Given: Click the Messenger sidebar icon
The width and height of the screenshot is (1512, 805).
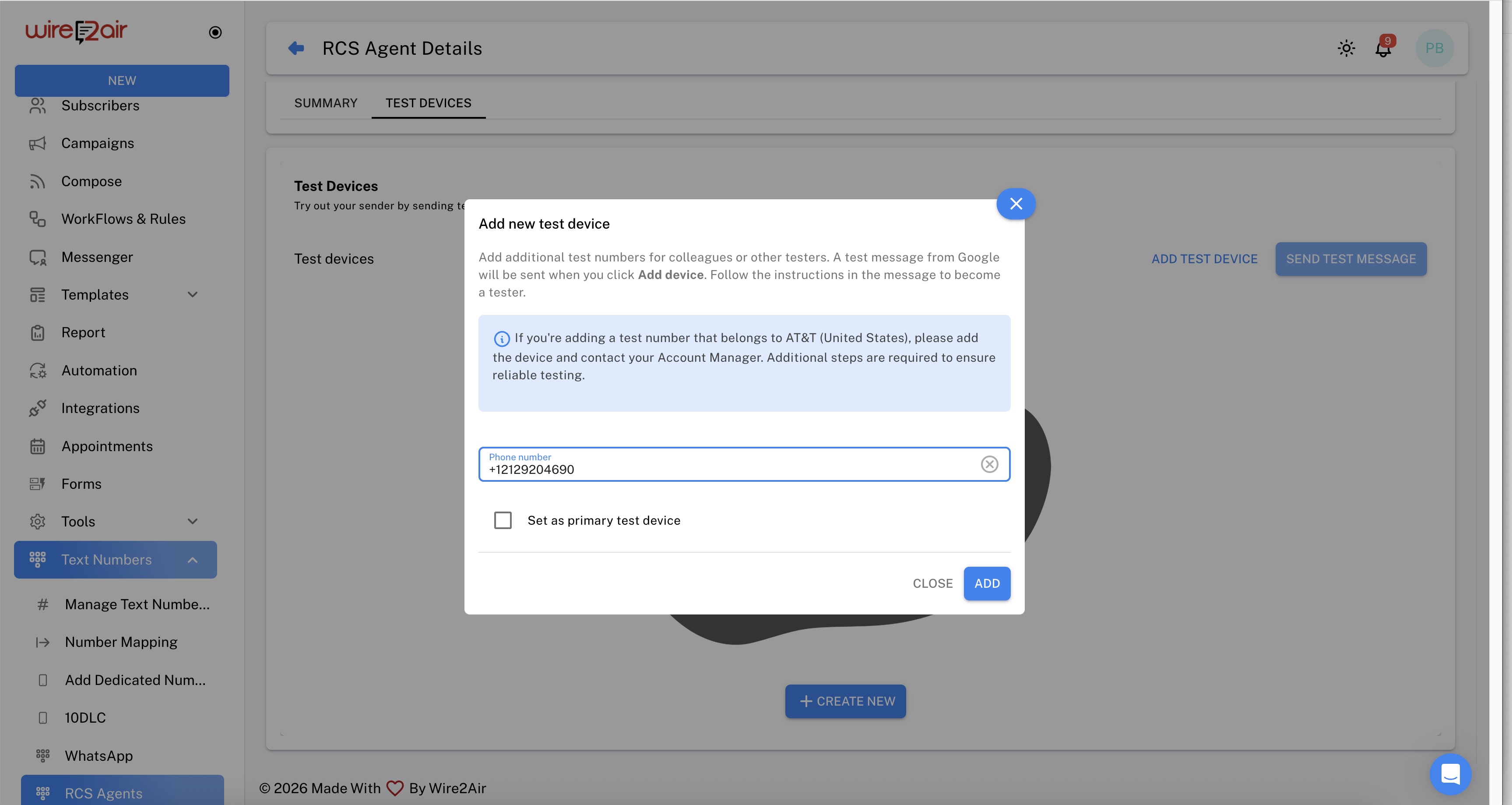Looking at the screenshot, I should click(38, 257).
